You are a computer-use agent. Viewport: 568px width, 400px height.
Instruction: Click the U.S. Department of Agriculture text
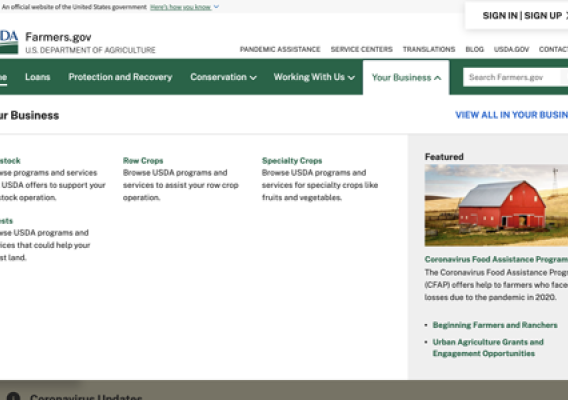[90, 50]
